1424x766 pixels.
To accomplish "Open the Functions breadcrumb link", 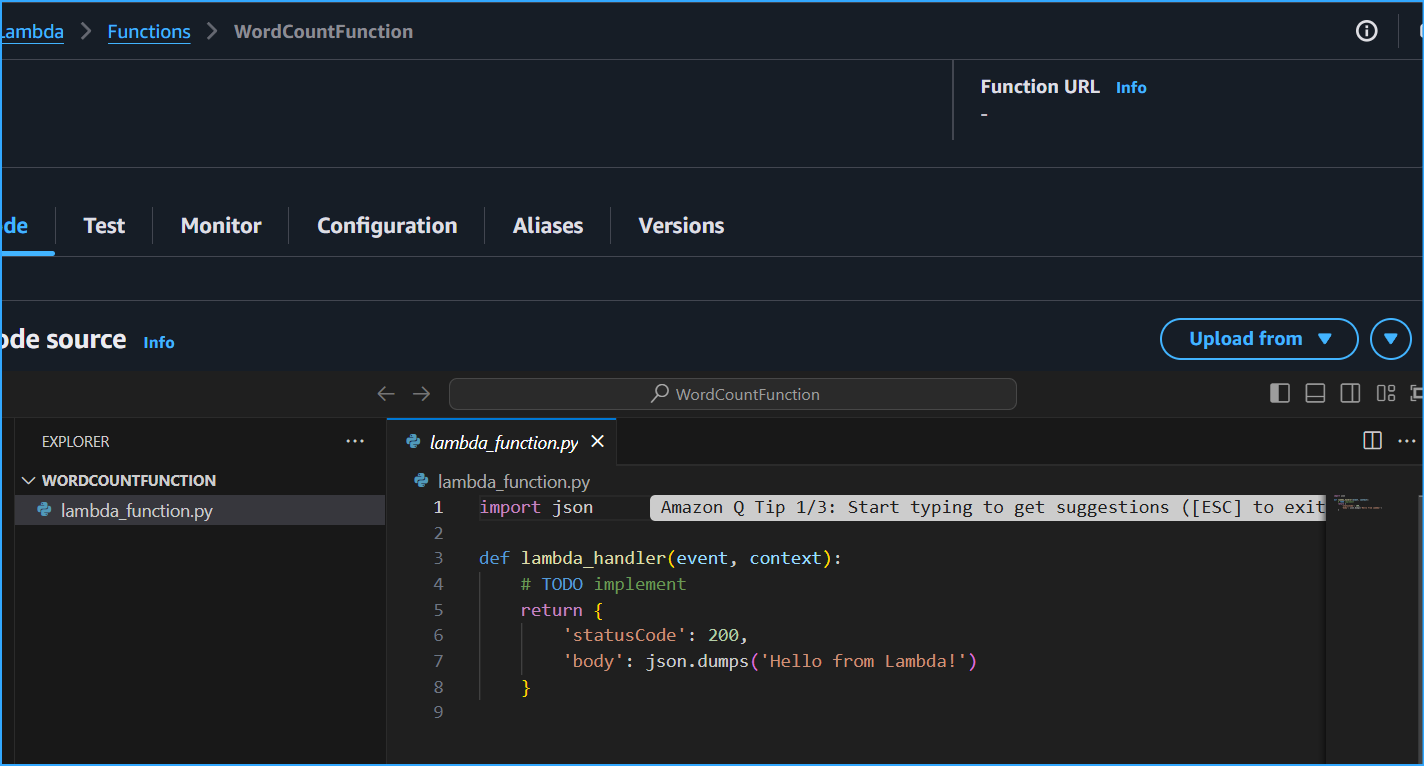I will 148,31.
